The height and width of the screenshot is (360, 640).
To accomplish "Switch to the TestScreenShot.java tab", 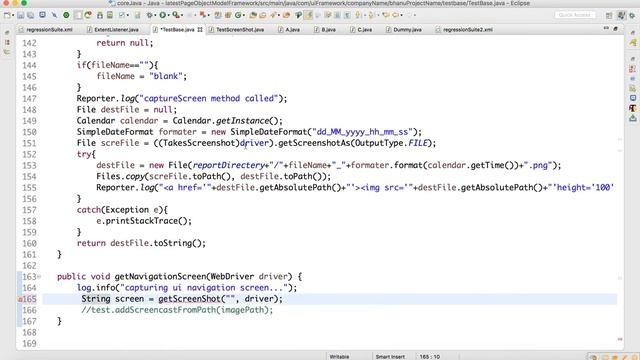I will (x=236, y=30).
